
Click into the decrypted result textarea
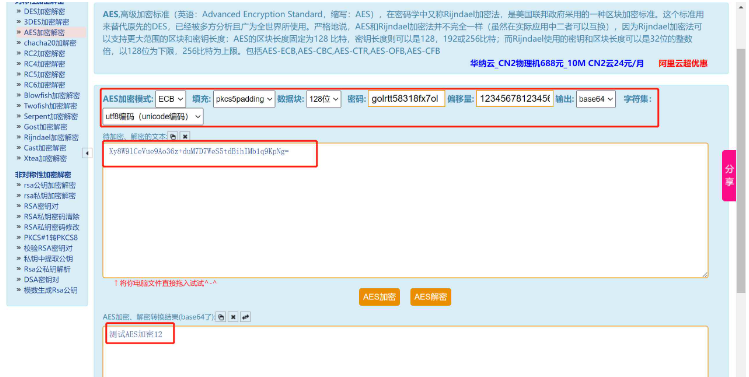(x=405, y=352)
